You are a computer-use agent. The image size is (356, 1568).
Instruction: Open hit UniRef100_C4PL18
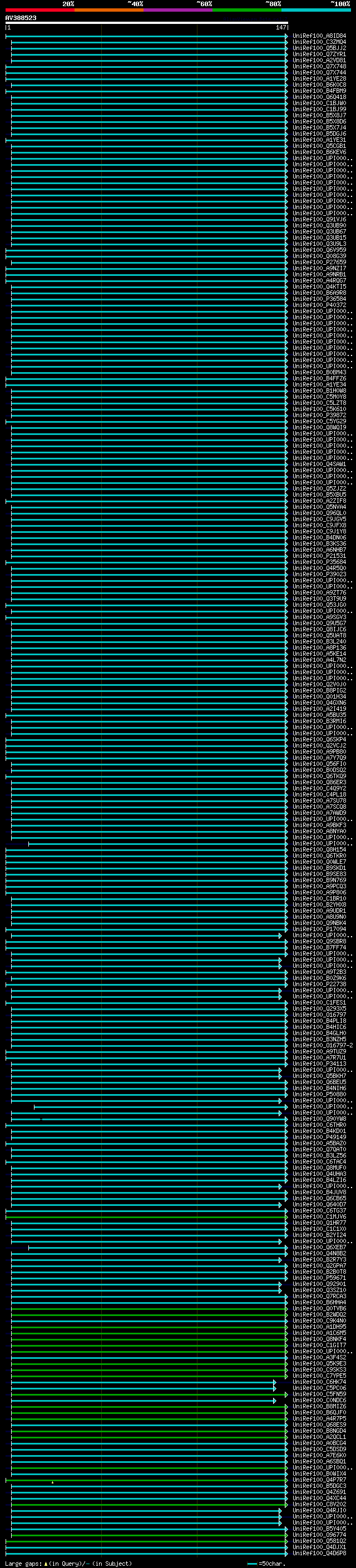point(319,794)
